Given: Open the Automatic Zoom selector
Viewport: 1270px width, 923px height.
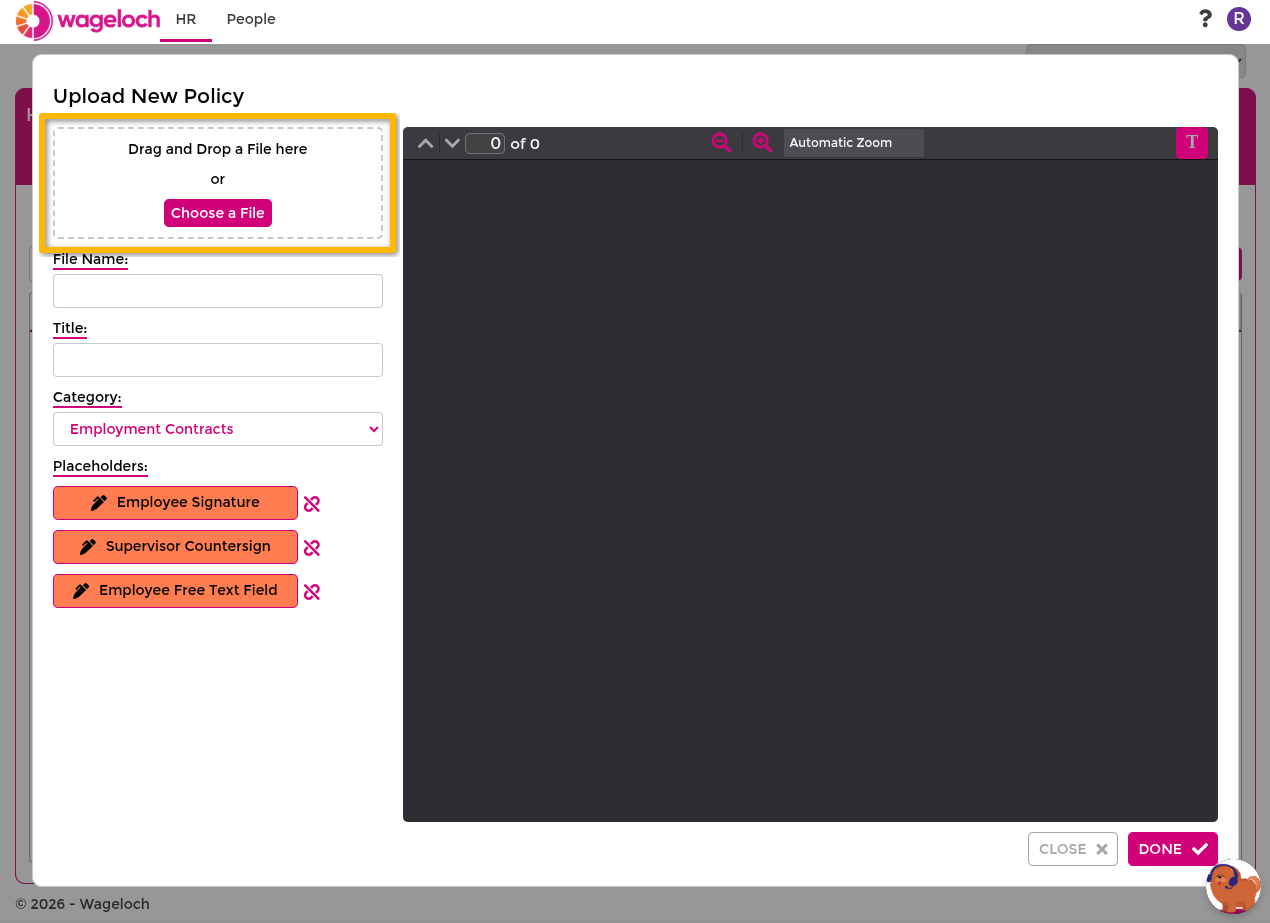Looking at the screenshot, I should pyautogui.click(x=854, y=143).
